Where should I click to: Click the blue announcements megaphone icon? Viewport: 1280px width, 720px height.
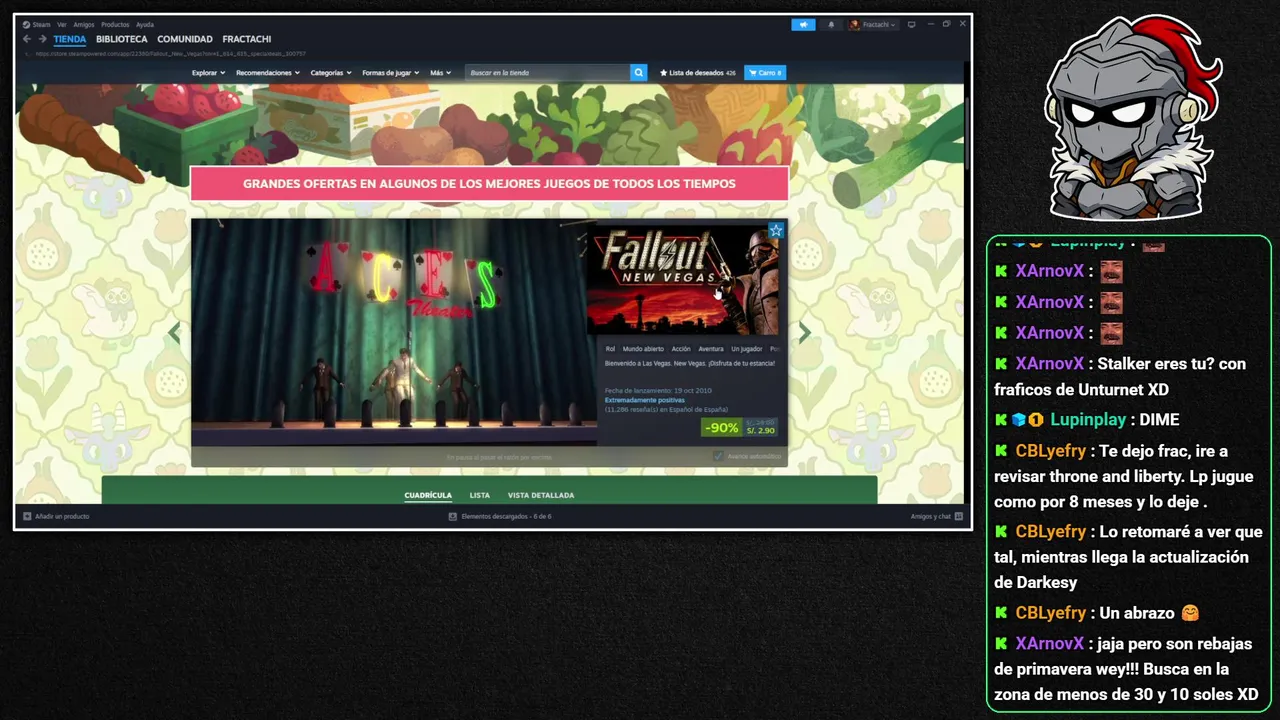pos(803,25)
